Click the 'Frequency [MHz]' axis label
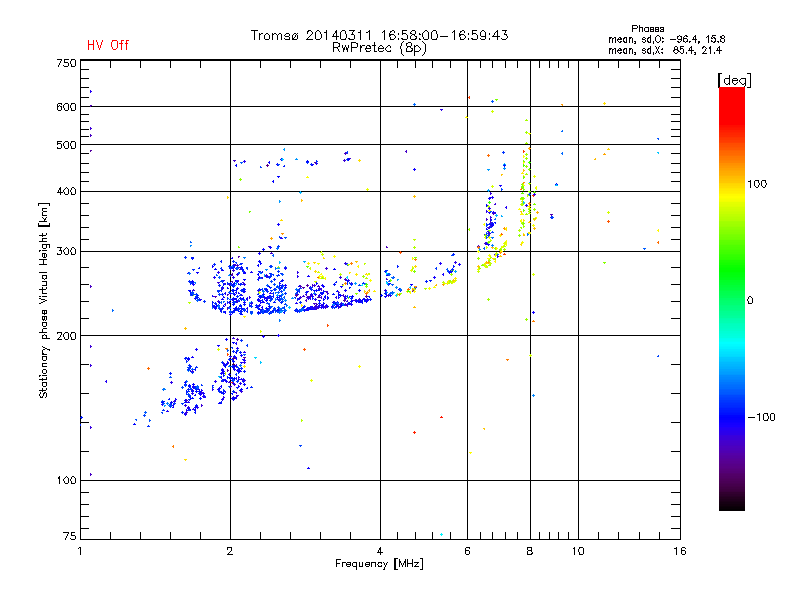Screen dimensions: 800x600 [x=379, y=564]
